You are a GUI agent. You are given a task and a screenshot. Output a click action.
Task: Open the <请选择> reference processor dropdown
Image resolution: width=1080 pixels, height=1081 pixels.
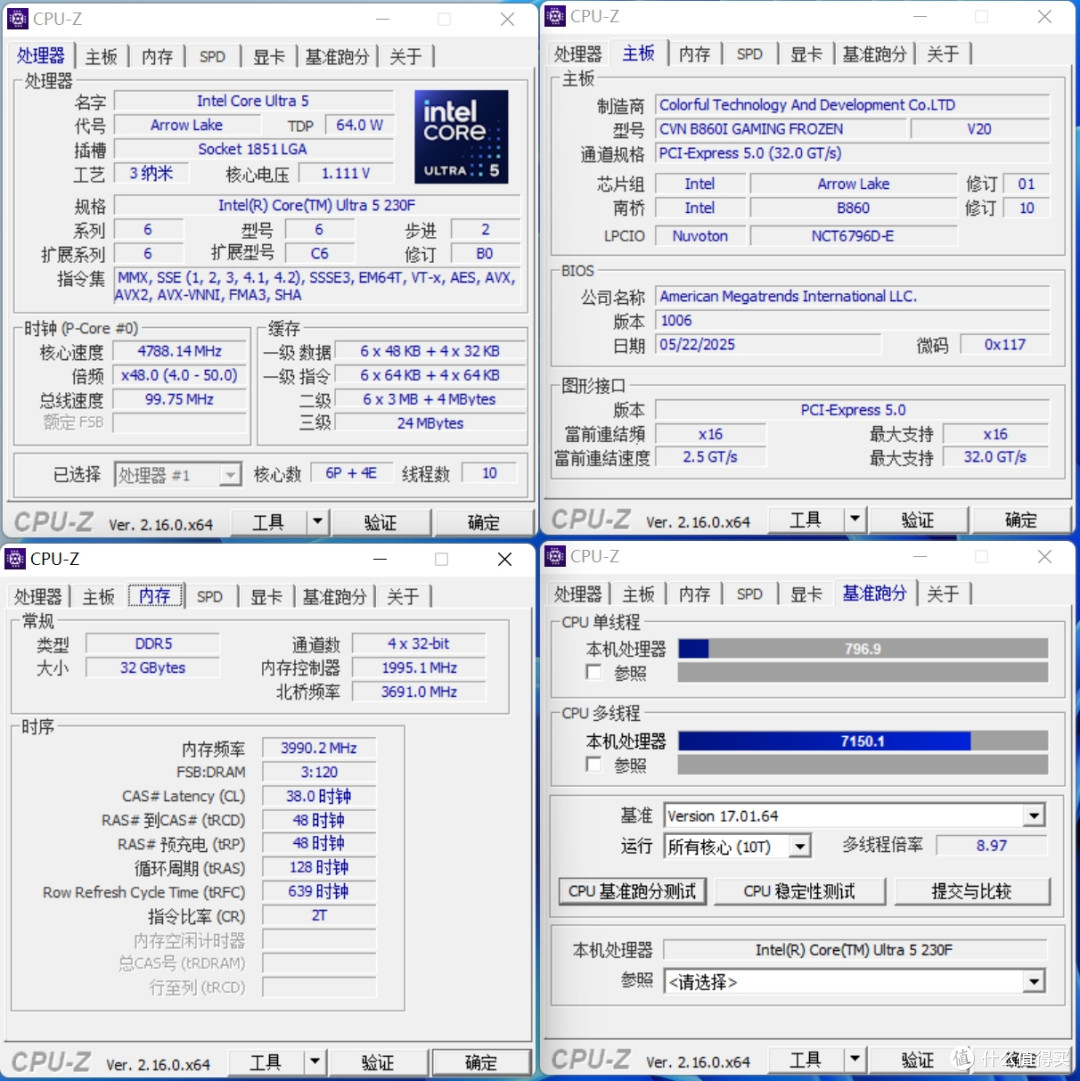coord(1033,982)
